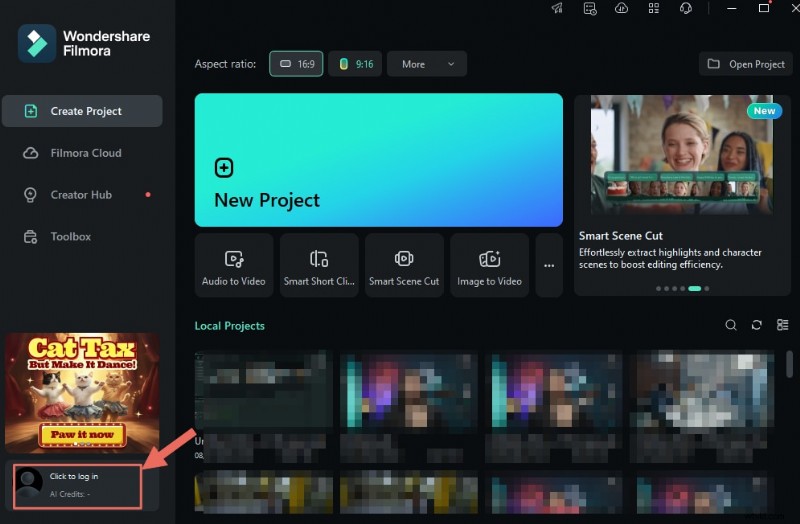Click the Toolbox sidebar icon
The height and width of the screenshot is (524, 800).
(x=31, y=237)
